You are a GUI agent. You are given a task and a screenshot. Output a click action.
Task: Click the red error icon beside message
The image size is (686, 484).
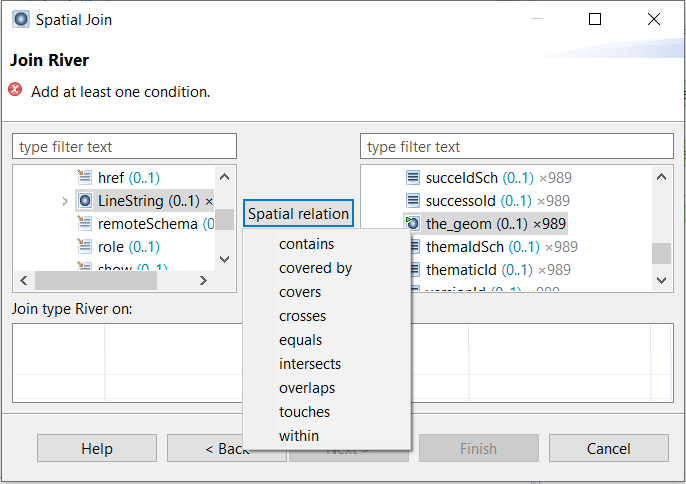[15, 90]
